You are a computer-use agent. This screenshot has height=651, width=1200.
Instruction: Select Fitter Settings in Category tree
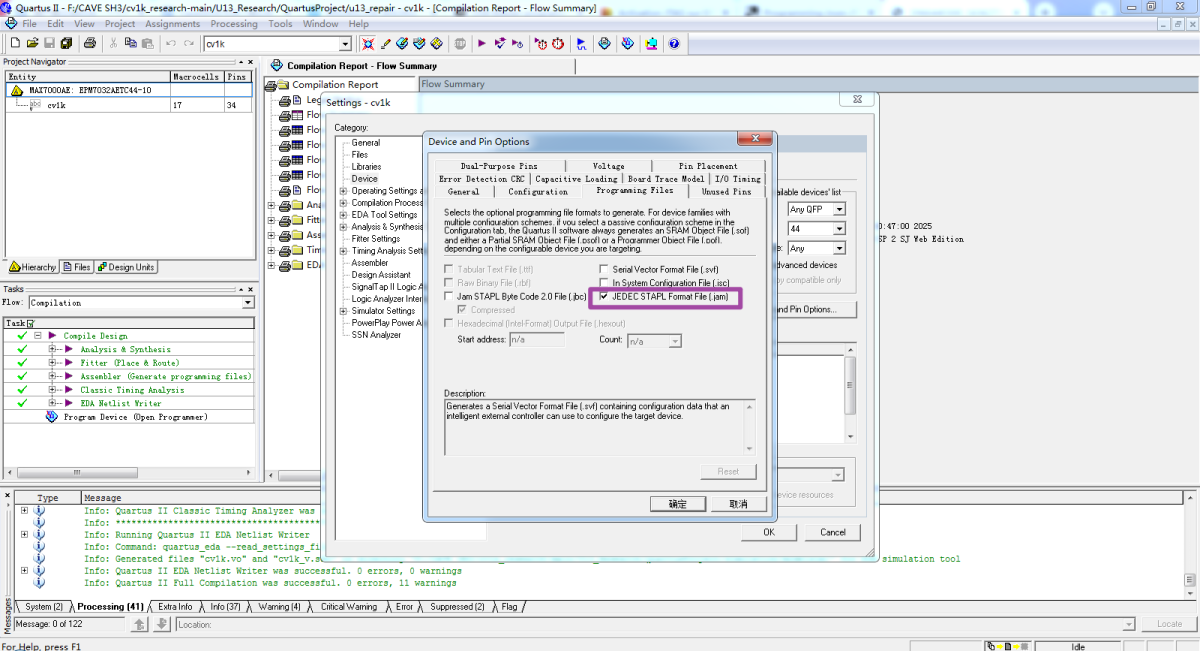click(x=376, y=239)
